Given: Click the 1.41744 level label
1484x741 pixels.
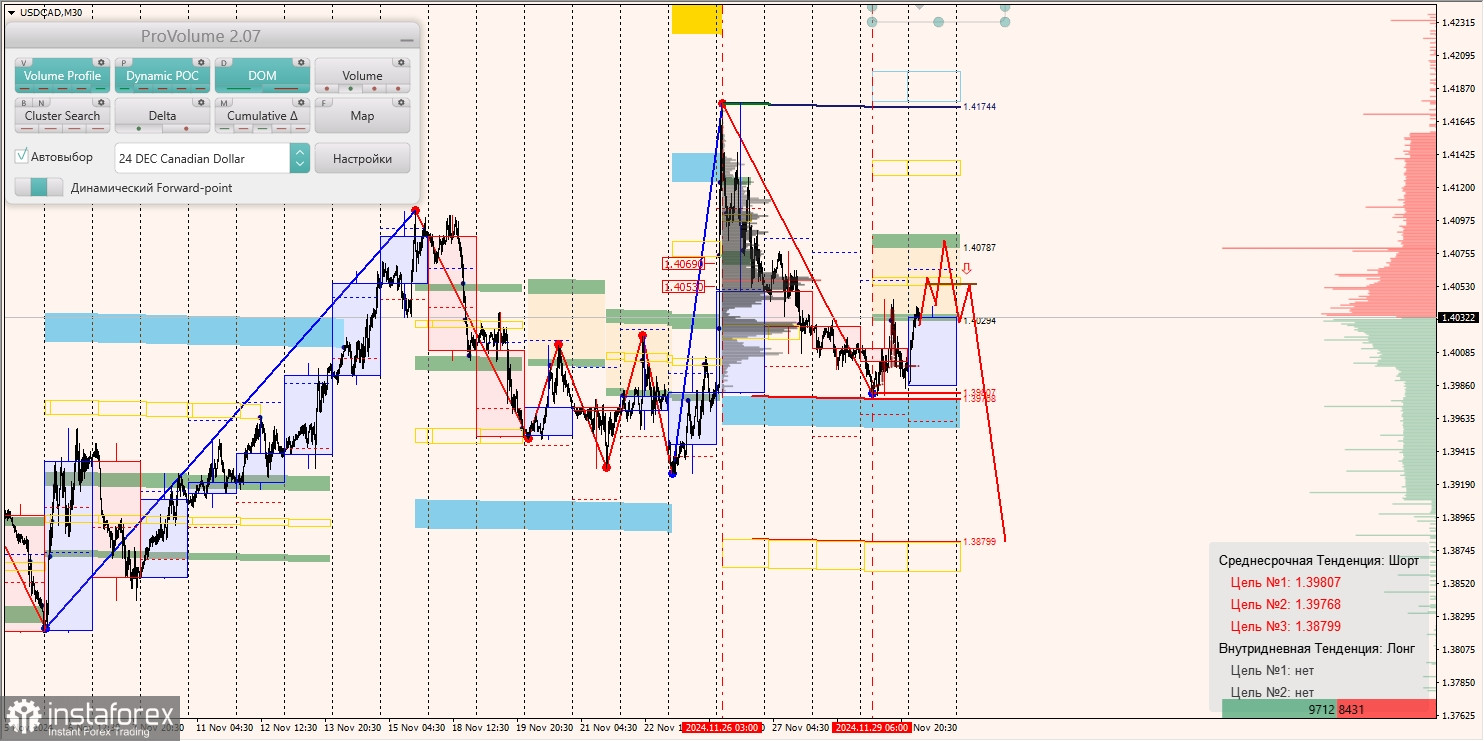Looking at the screenshot, I should pos(979,106).
